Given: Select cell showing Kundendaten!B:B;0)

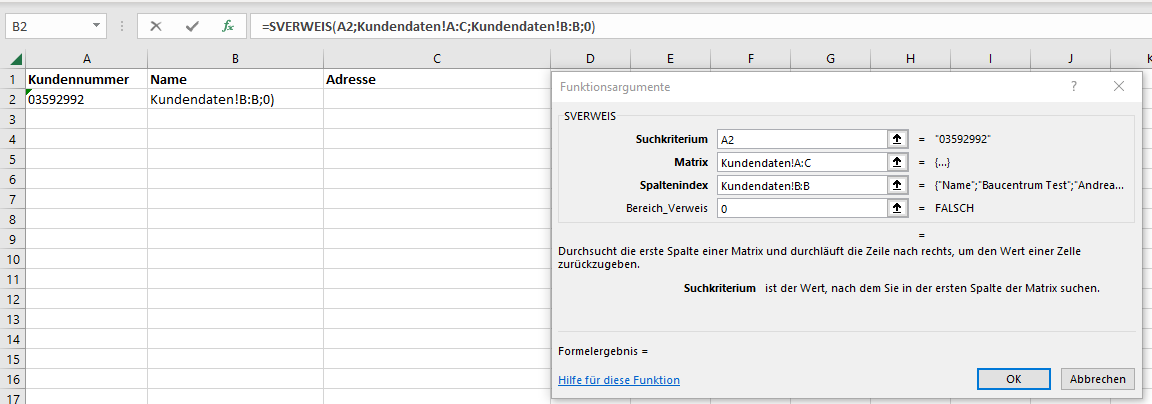Looking at the screenshot, I should (x=235, y=99).
